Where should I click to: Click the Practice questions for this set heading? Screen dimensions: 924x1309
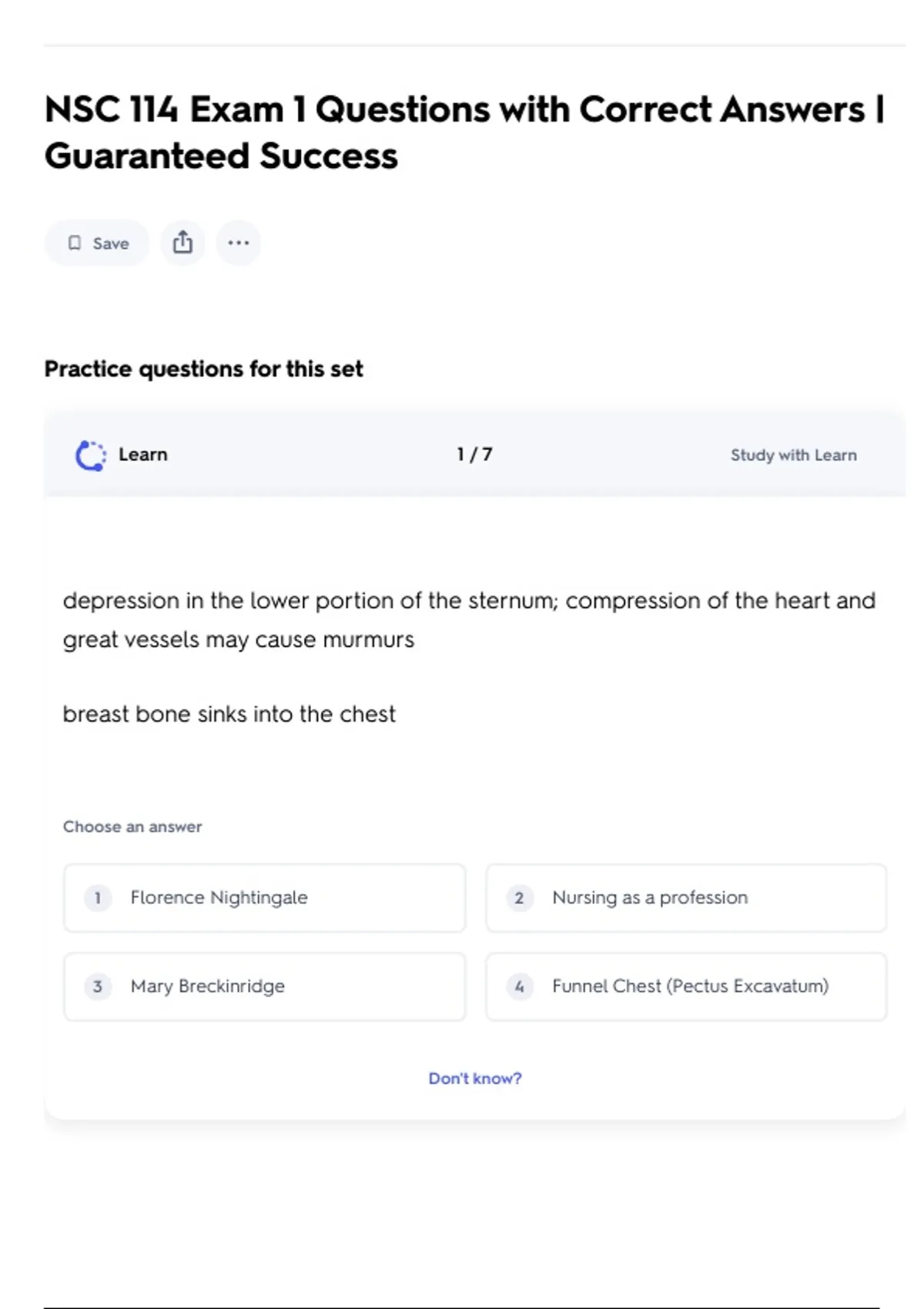(x=203, y=370)
